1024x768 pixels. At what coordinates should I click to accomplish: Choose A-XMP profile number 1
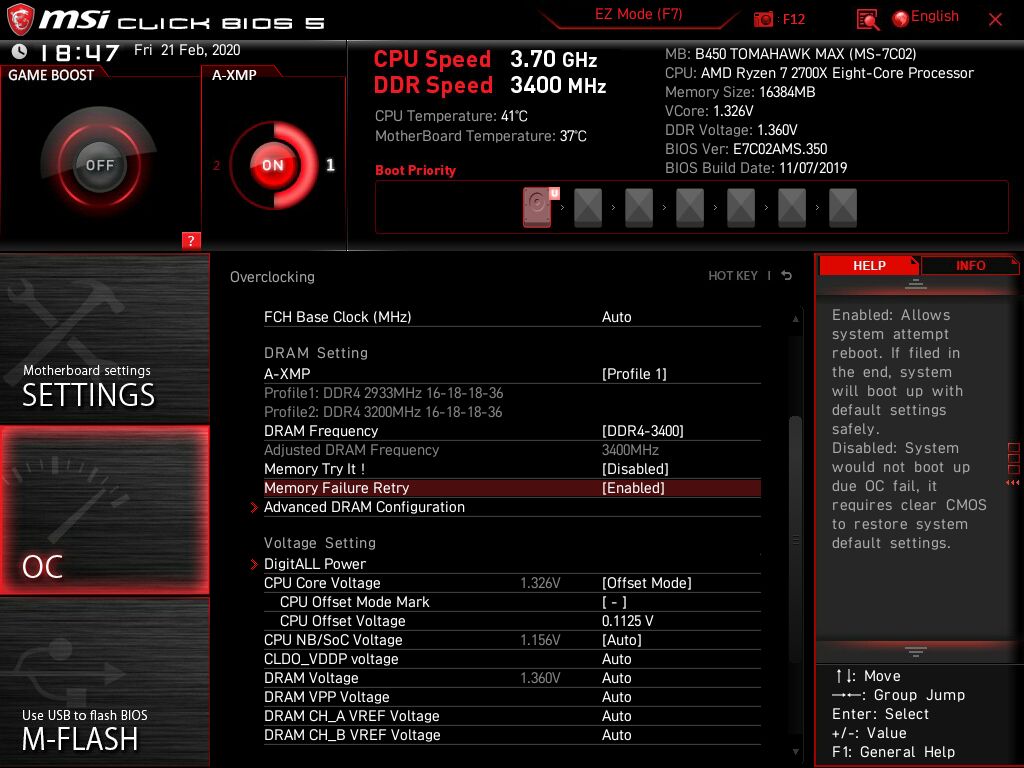click(x=330, y=165)
